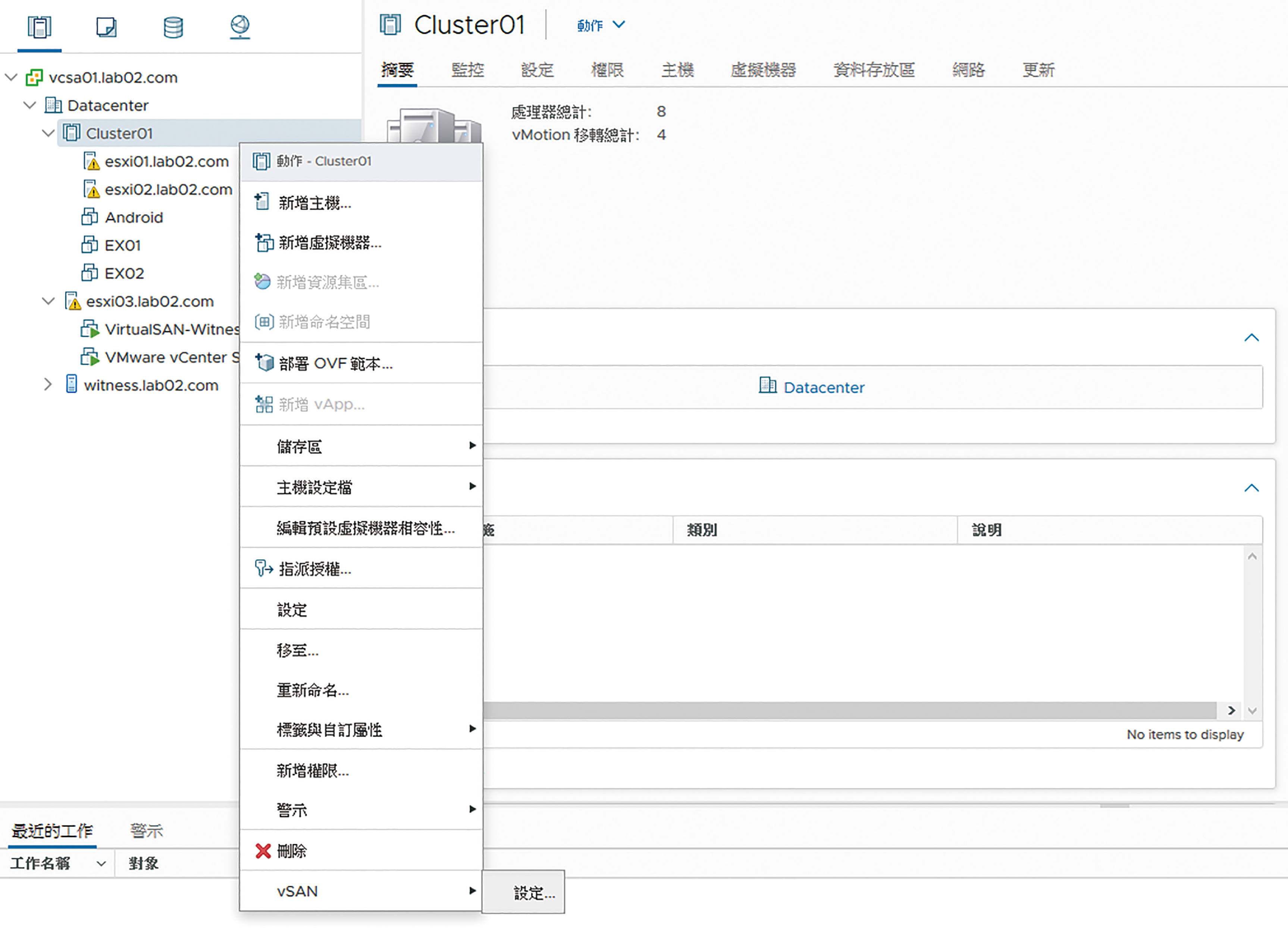This screenshot has height=928, width=1288.
Task: Open Networking inventory view icon
Action: coord(239,27)
